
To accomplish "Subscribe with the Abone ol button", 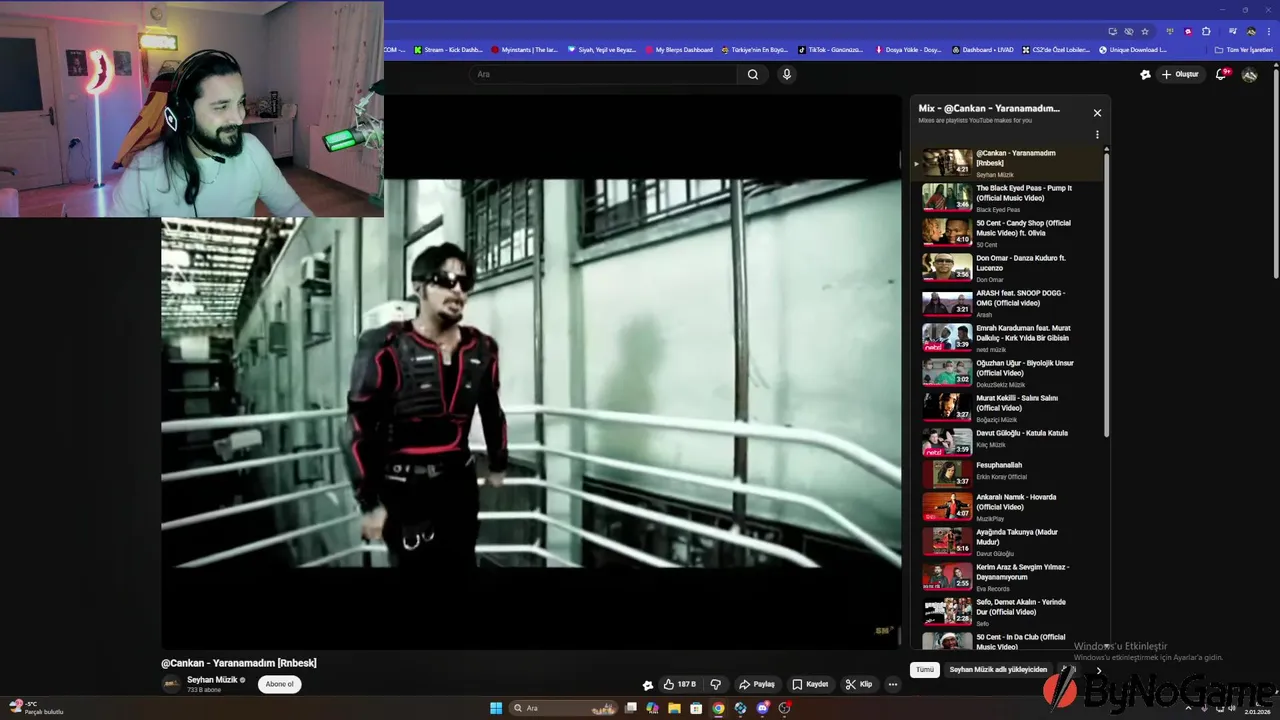I will (280, 684).
